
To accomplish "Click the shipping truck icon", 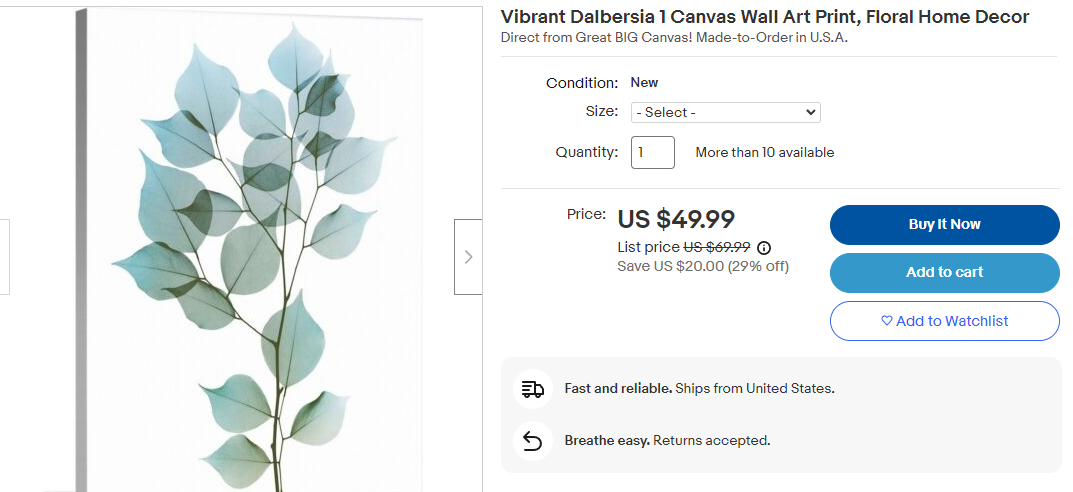I will point(533,389).
